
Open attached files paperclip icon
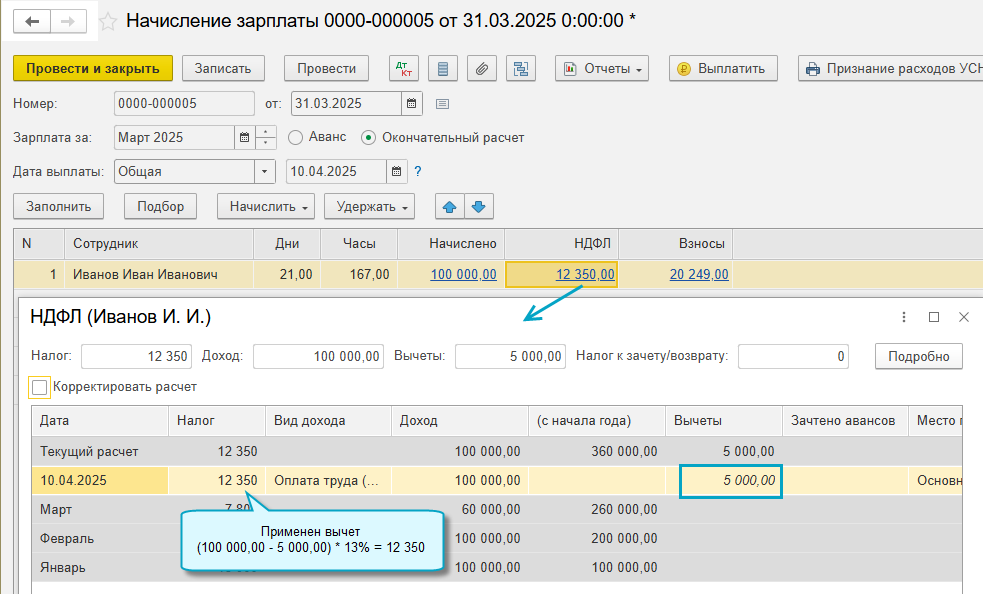pyautogui.click(x=481, y=68)
